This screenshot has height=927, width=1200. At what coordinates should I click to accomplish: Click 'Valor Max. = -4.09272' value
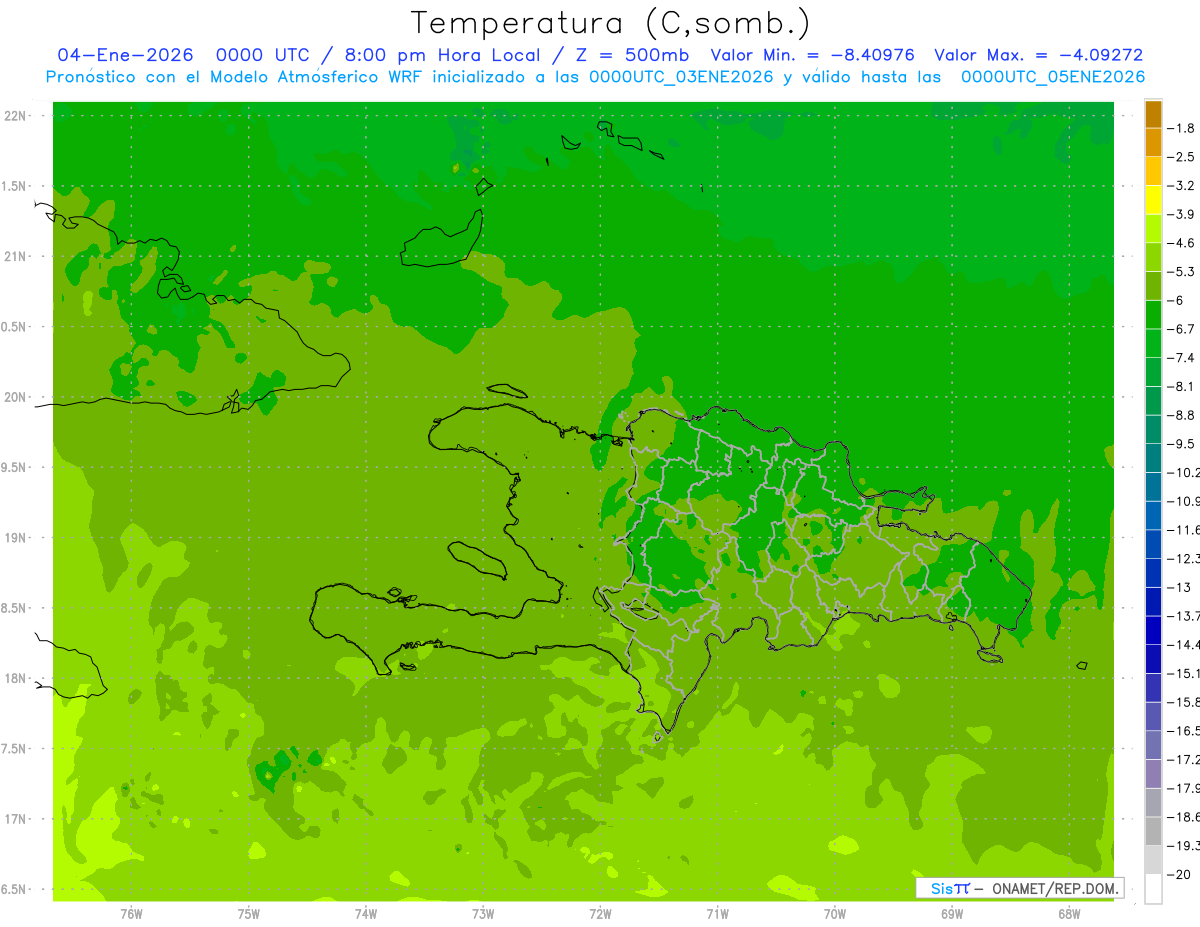click(1038, 55)
